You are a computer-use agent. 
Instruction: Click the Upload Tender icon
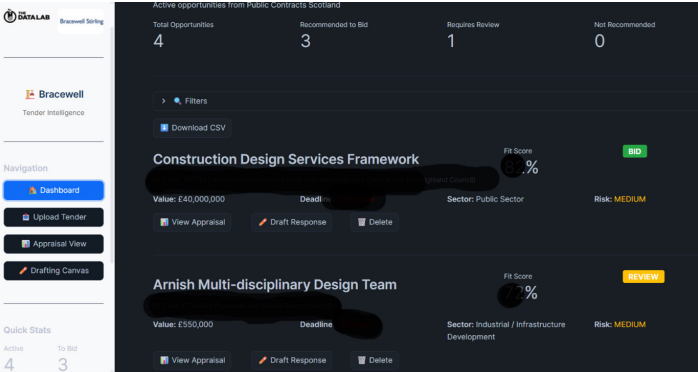coord(26,217)
